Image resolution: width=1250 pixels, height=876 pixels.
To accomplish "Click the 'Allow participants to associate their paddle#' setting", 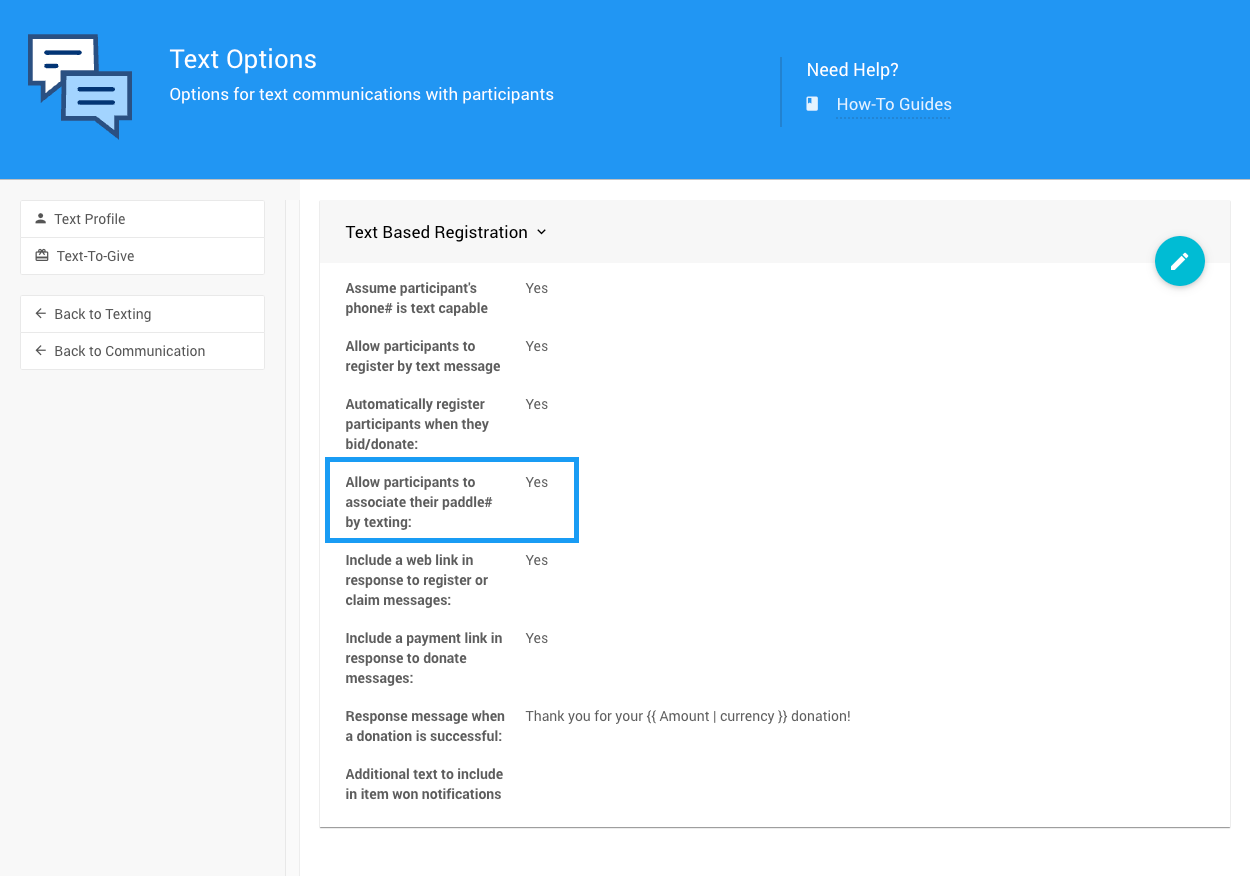I will pos(420,502).
